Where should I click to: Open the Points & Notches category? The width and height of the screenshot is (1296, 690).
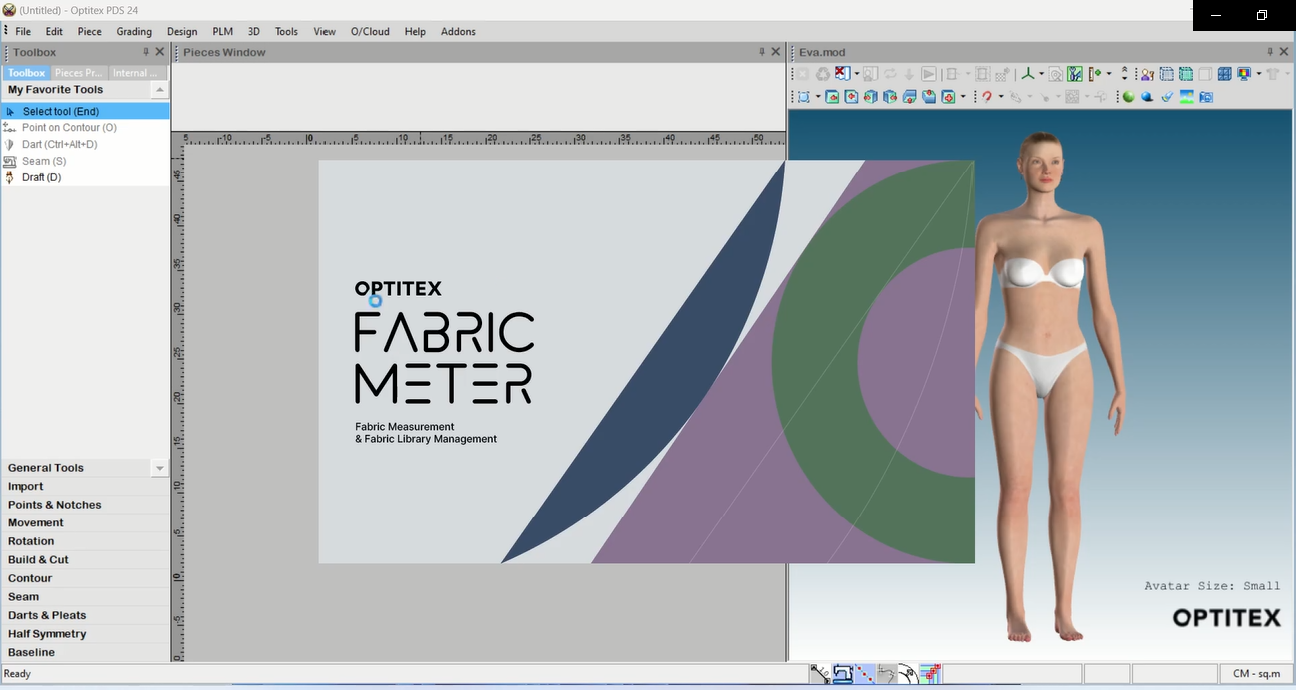coord(54,505)
